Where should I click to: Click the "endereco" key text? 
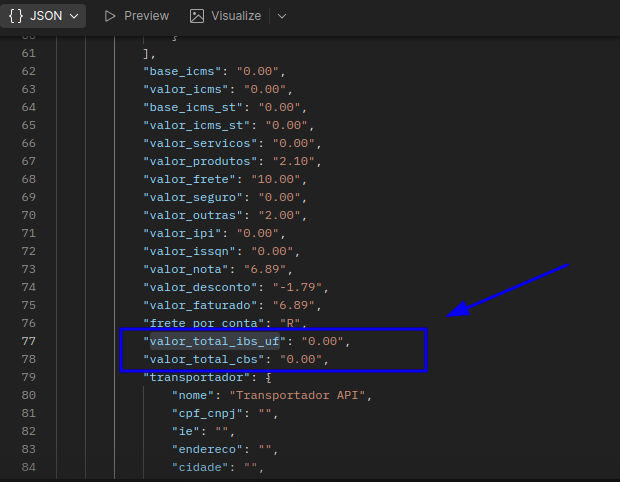207,449
